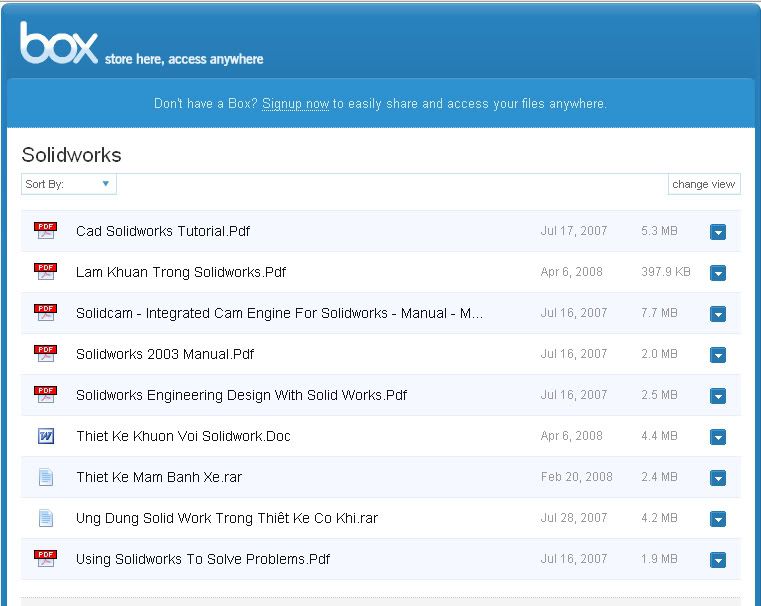Viewport: 761px width, 606px height.
Task: Follow the Signup now link
Action: pos(295,104)
